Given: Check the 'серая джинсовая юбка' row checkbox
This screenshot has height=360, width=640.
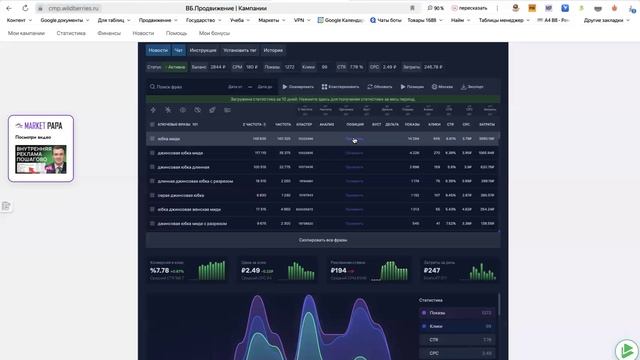Looking at the screenshot, I should (152, 195).
